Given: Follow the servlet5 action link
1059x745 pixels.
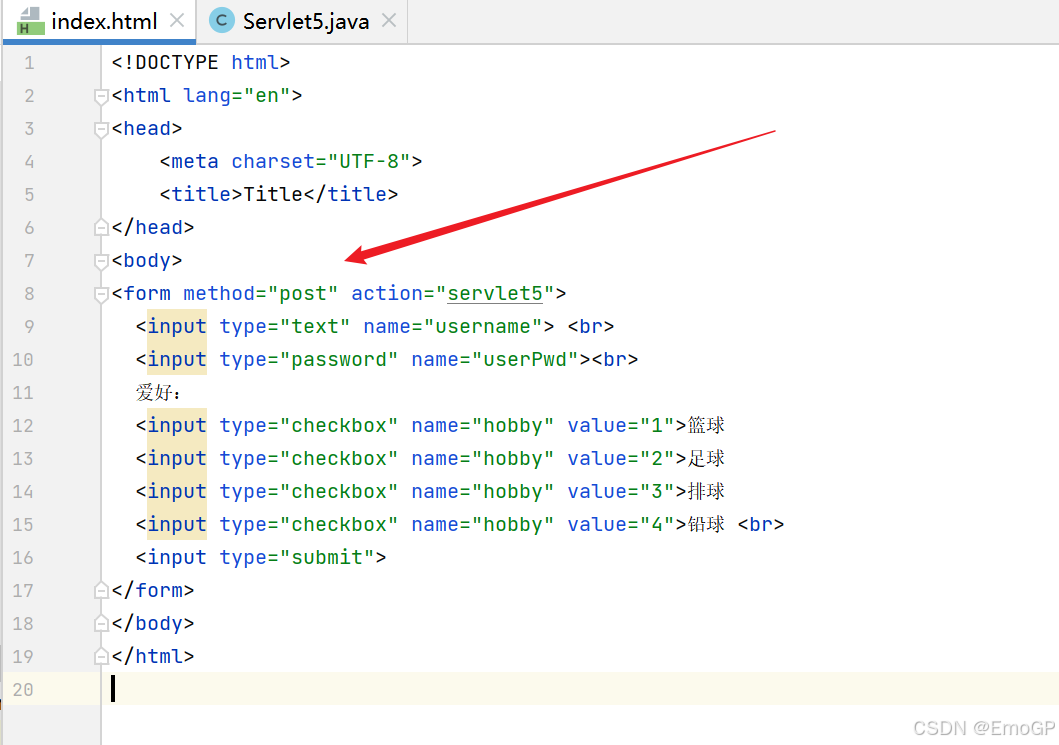Looking at the screenshot, I should pos(495,294).
